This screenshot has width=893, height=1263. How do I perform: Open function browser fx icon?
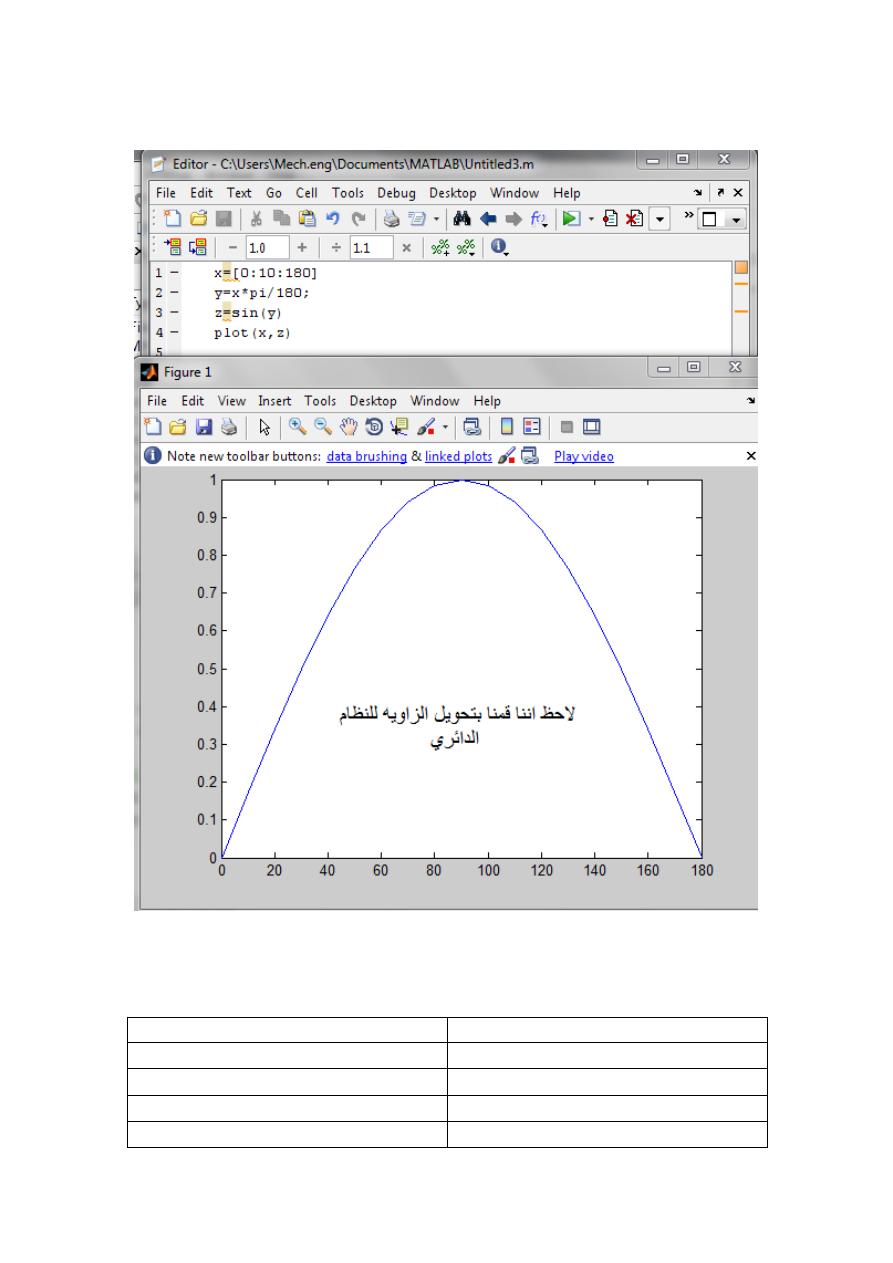click(539, 218)
